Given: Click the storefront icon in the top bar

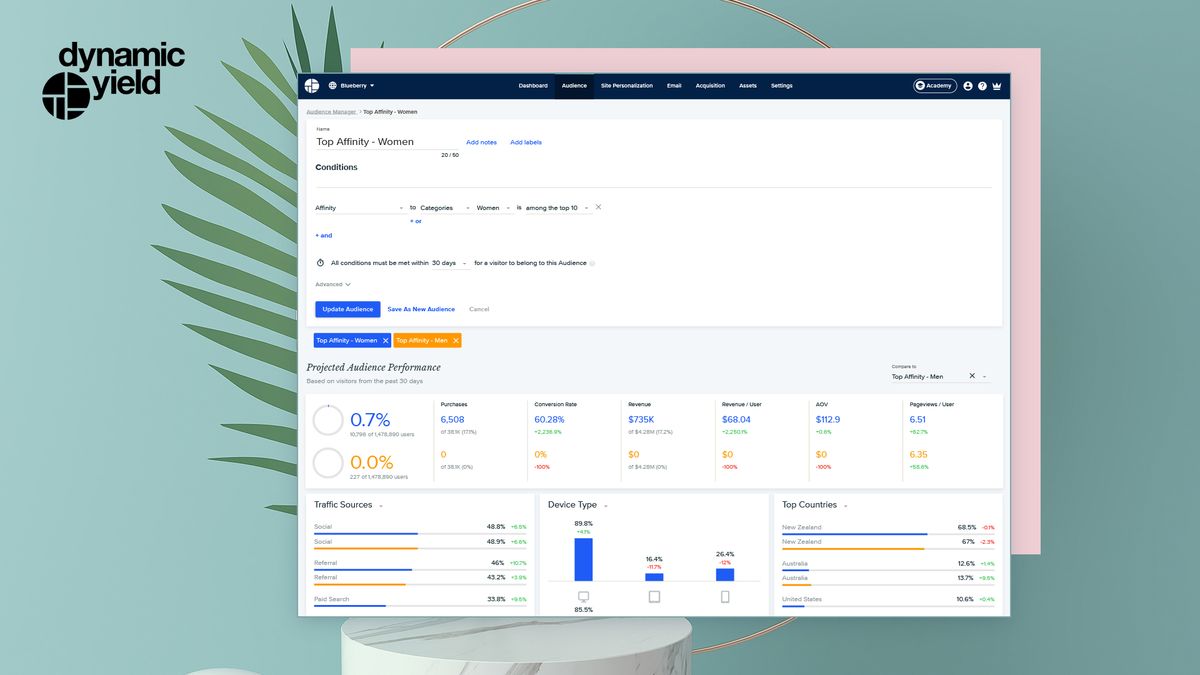Looking at the screenshot, I should tap(996, 86).
